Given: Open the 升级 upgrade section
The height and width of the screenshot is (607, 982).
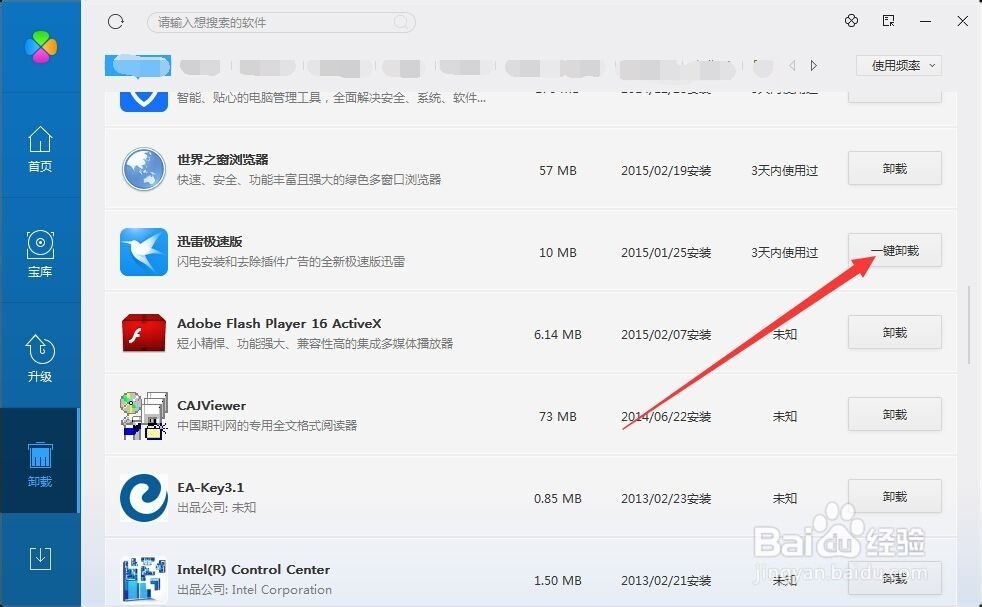Looking at the screenshot, I should 40,359.
